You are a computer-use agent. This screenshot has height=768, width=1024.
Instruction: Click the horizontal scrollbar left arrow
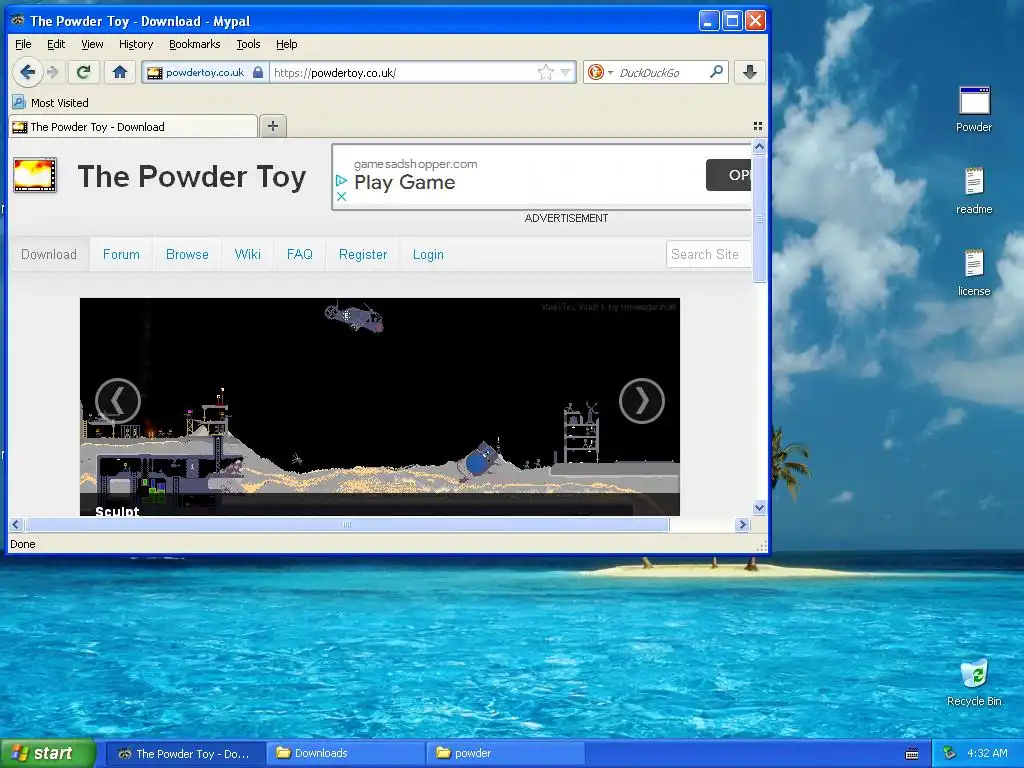pyautogui.click(x=16, y=524)
